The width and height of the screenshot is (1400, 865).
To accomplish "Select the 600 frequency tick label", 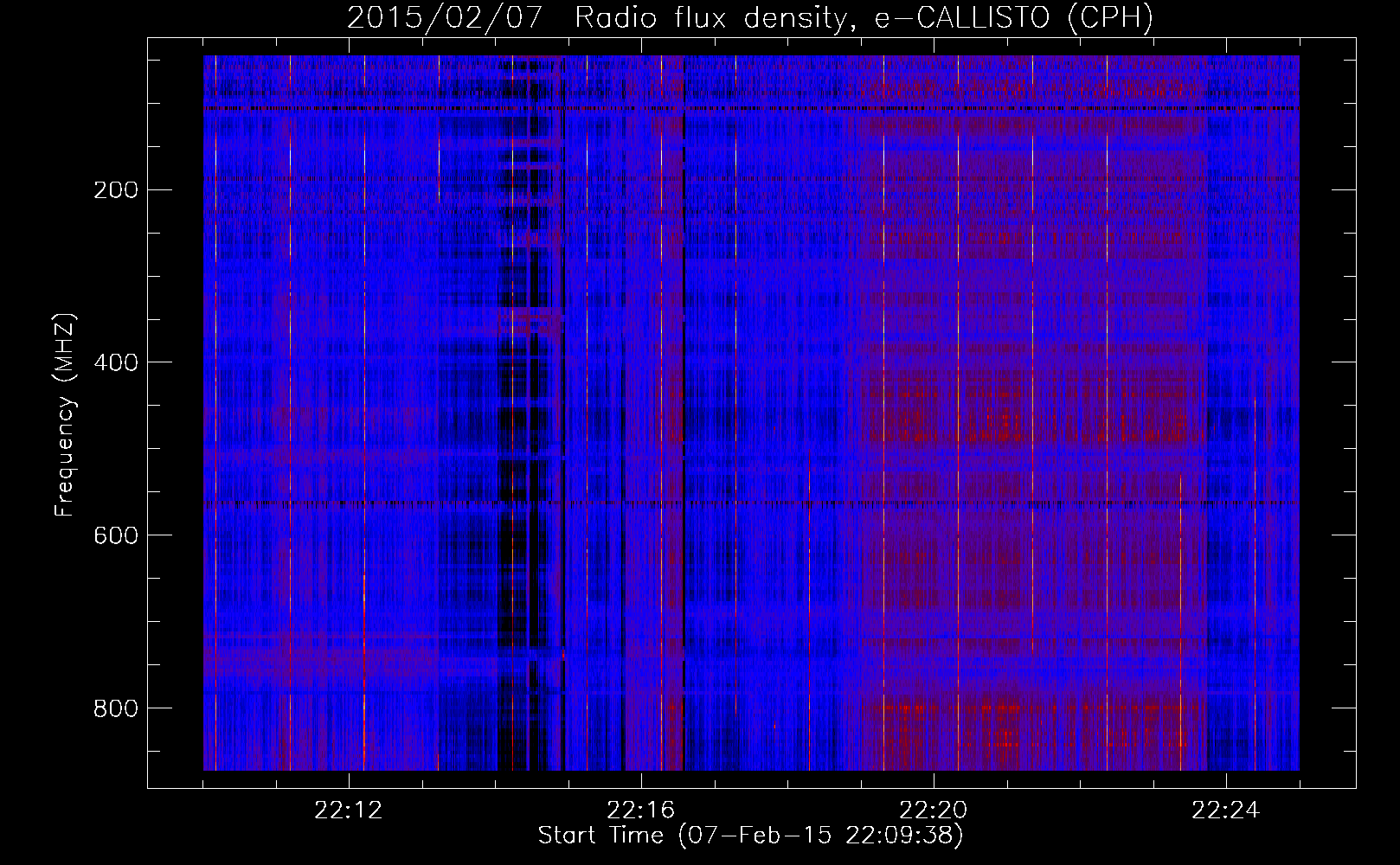I will (x=115, y=535).
